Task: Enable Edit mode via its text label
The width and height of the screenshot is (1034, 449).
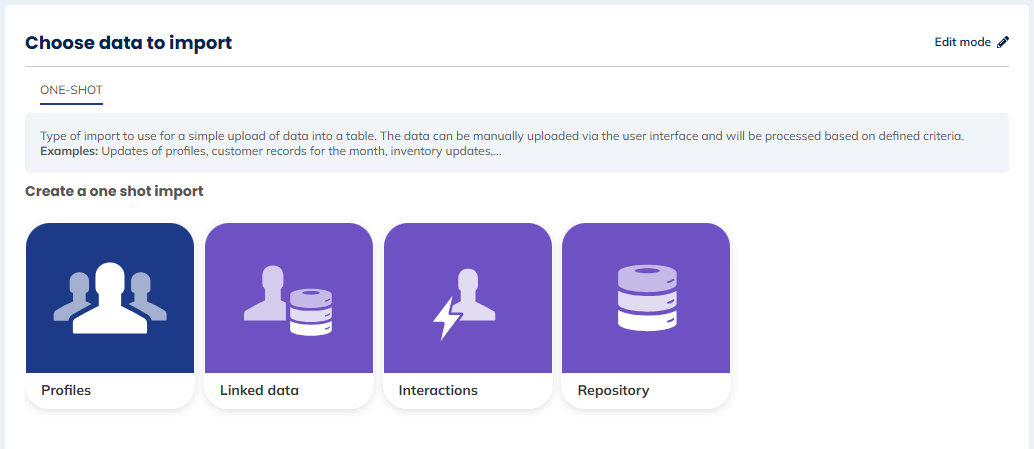Action: (x=962, y=42)
